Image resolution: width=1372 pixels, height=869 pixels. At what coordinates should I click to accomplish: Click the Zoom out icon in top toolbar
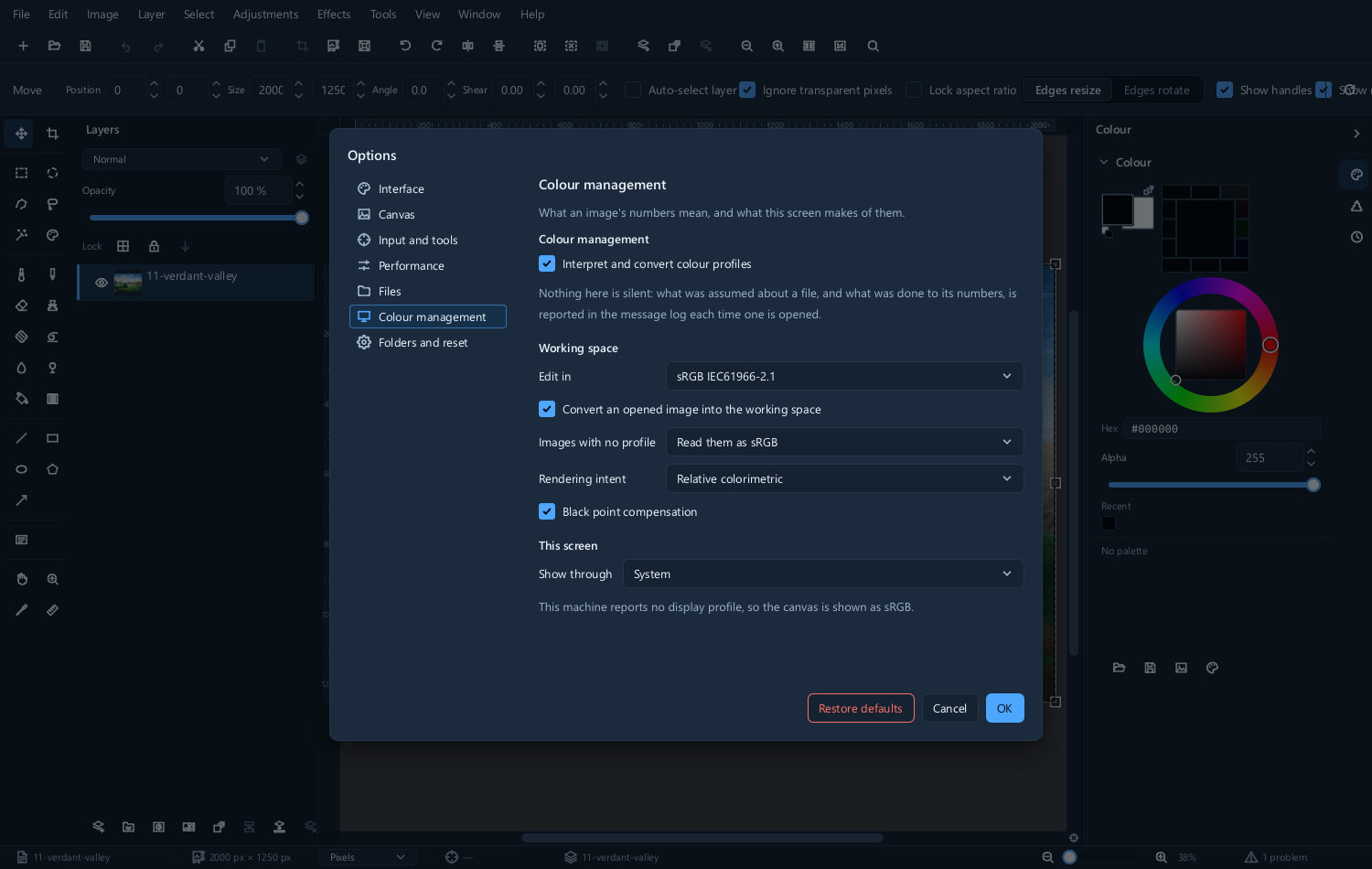click(x=746, y=46)
